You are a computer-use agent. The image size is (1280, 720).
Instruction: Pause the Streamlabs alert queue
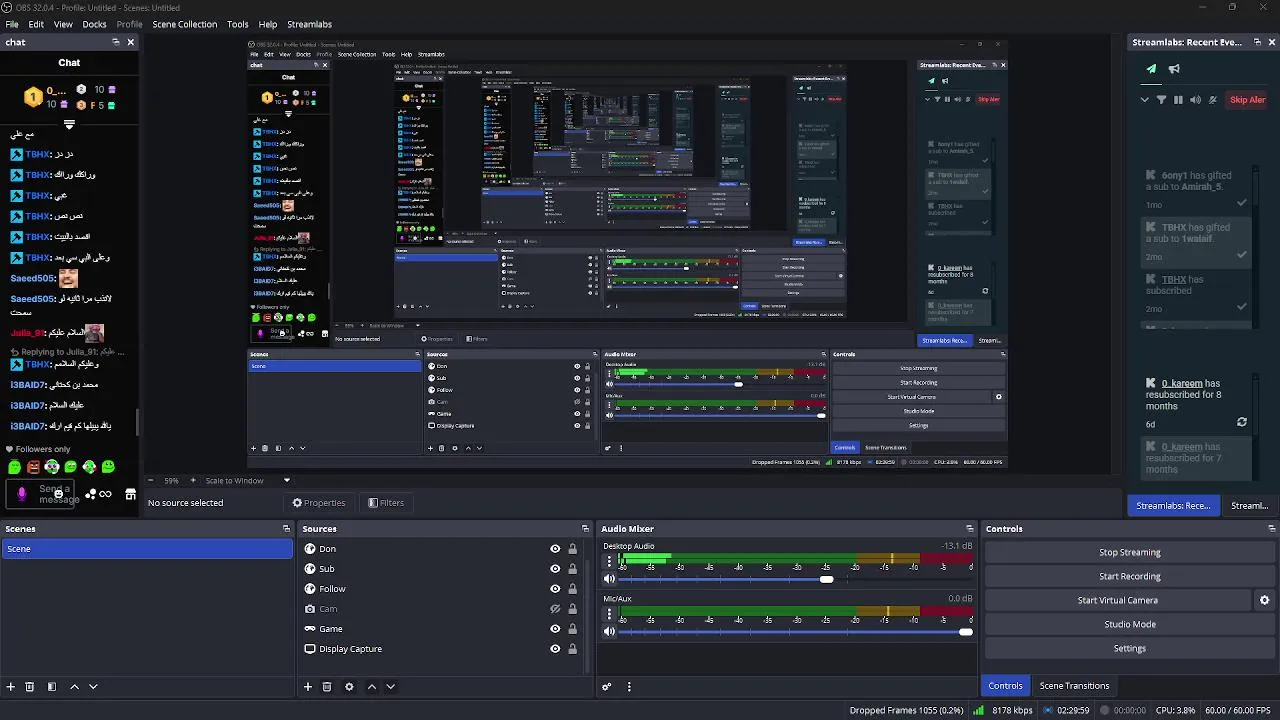pyautogui.click(x=1178, y=100)
